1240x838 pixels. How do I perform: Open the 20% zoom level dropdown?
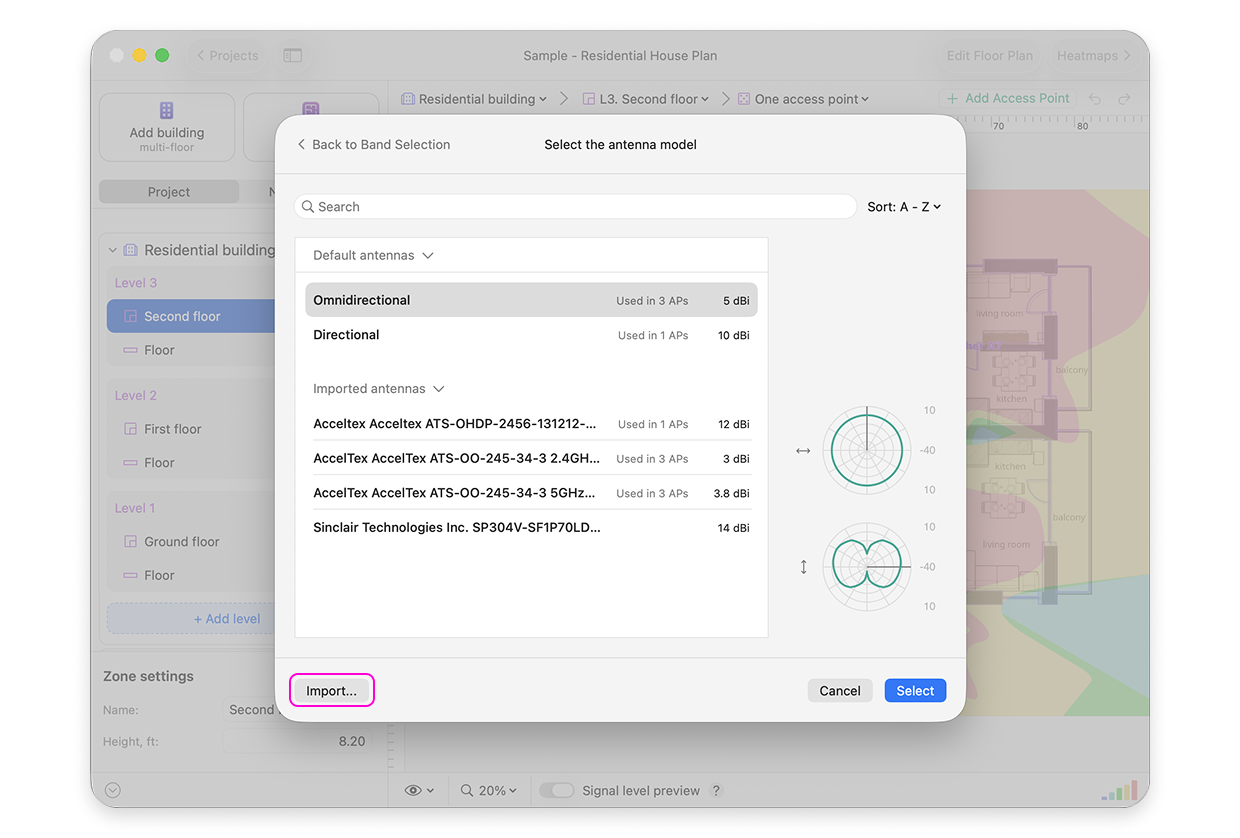tap(488, 790)
